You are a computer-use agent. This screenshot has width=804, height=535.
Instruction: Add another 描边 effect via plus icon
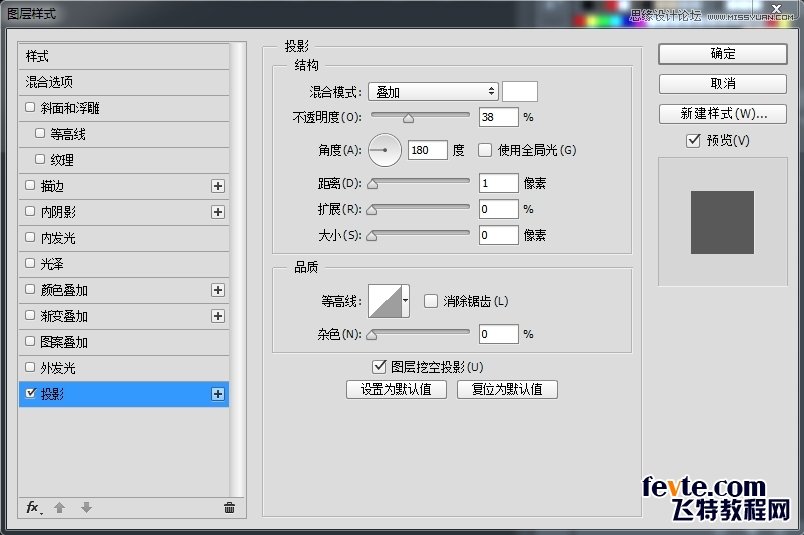tap(218, 186)
